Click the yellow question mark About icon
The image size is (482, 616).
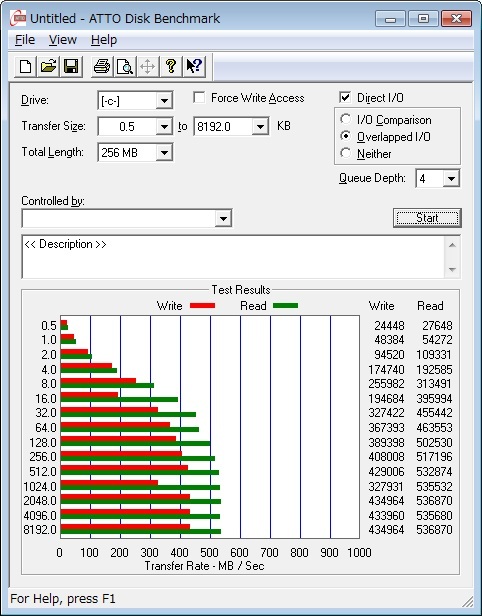(171, 66)
